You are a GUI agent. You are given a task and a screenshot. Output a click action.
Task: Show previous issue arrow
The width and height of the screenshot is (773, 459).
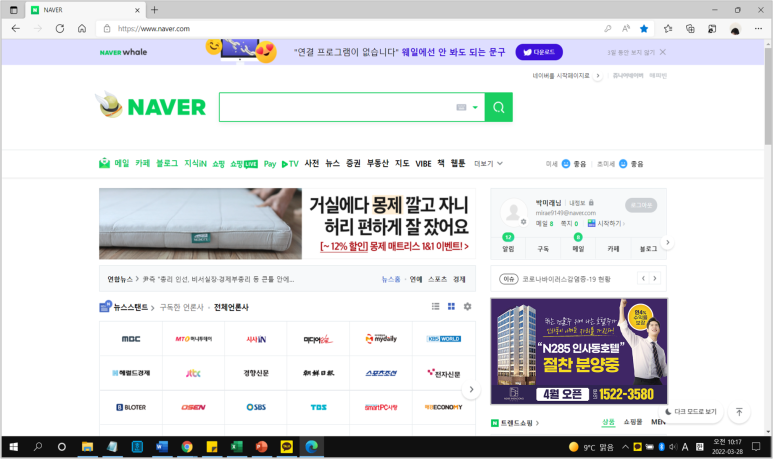[643, 279]
